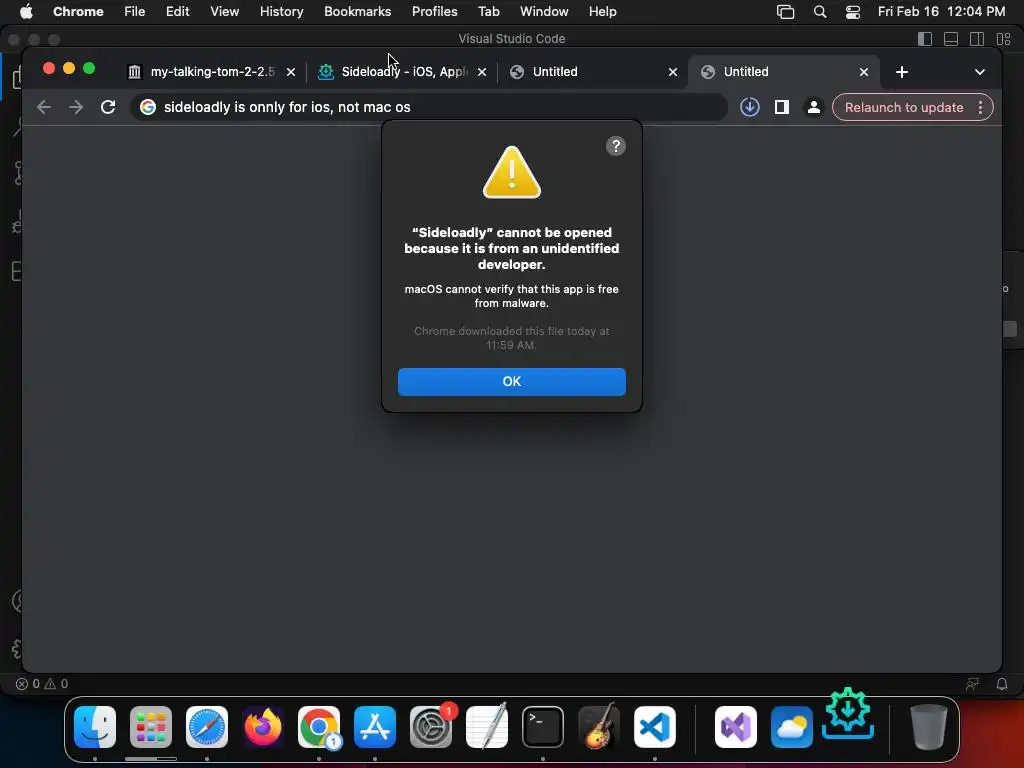Click the date and time in menu bar
The height and width of the screenshot is (768, 1024).
pyautogui.click(x=941, y=12)
